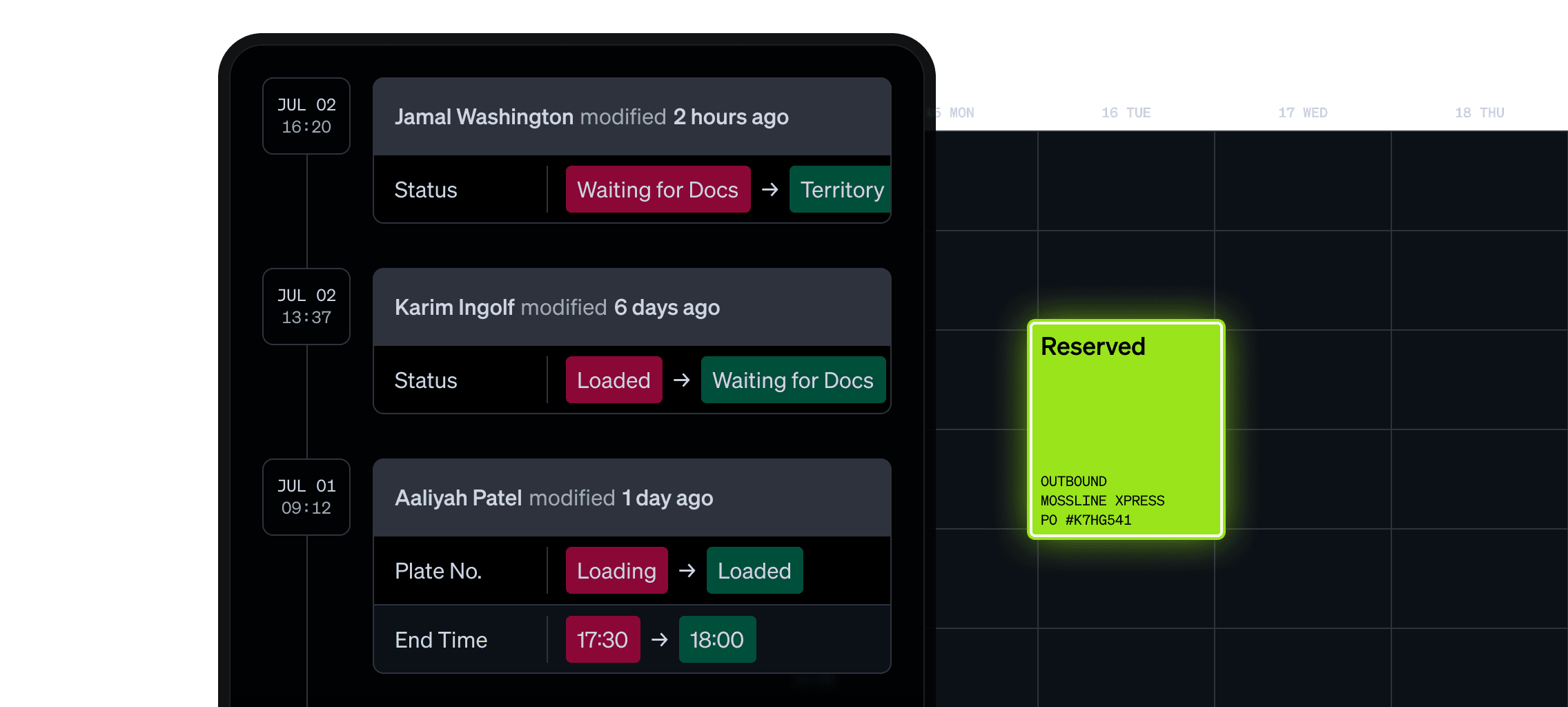The width and height of the screenshot is (1568, 707).
Task: Select the 18 THU calendar column header
Action: 1479,113
